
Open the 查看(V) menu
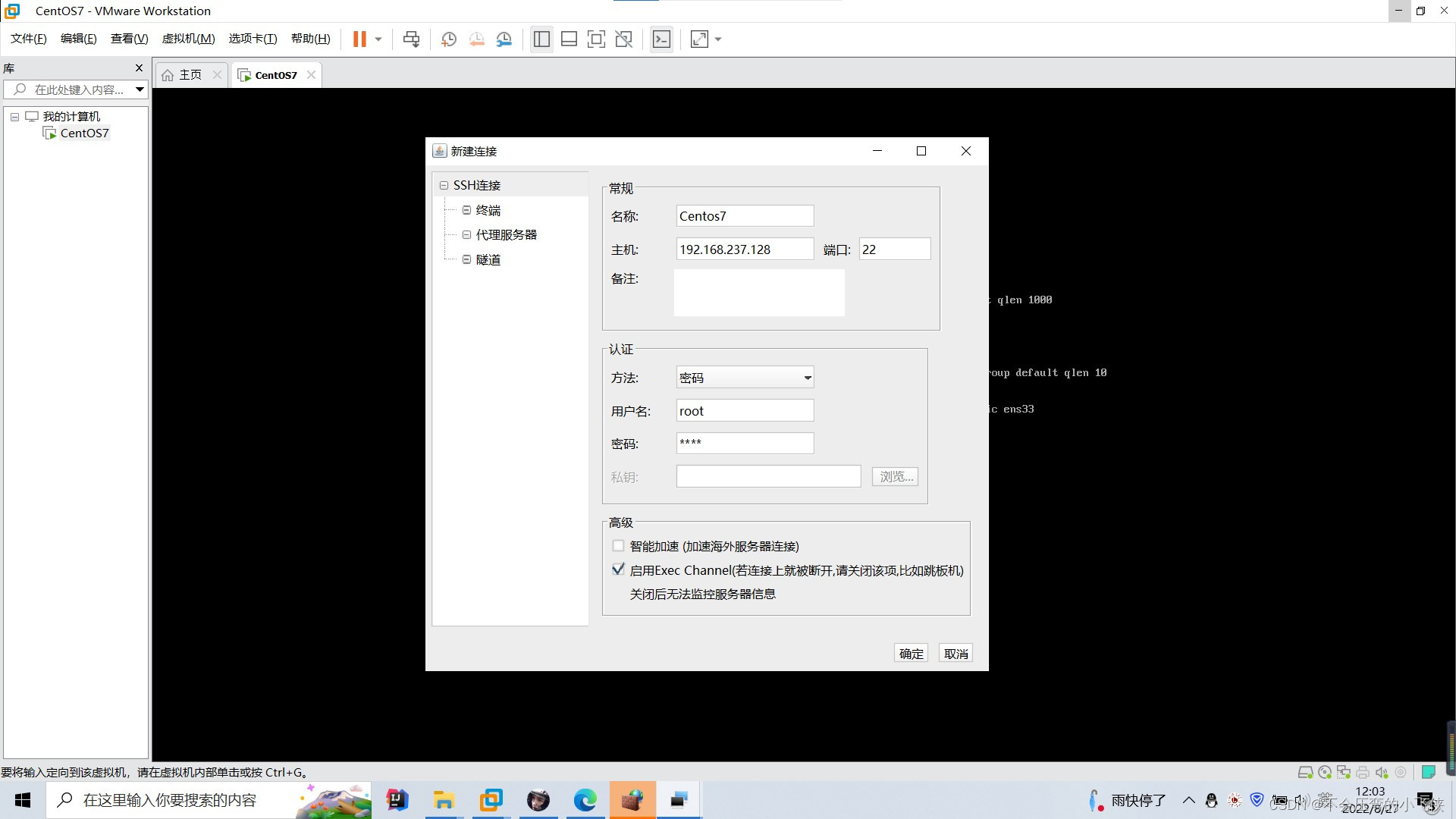pos(130,39)
